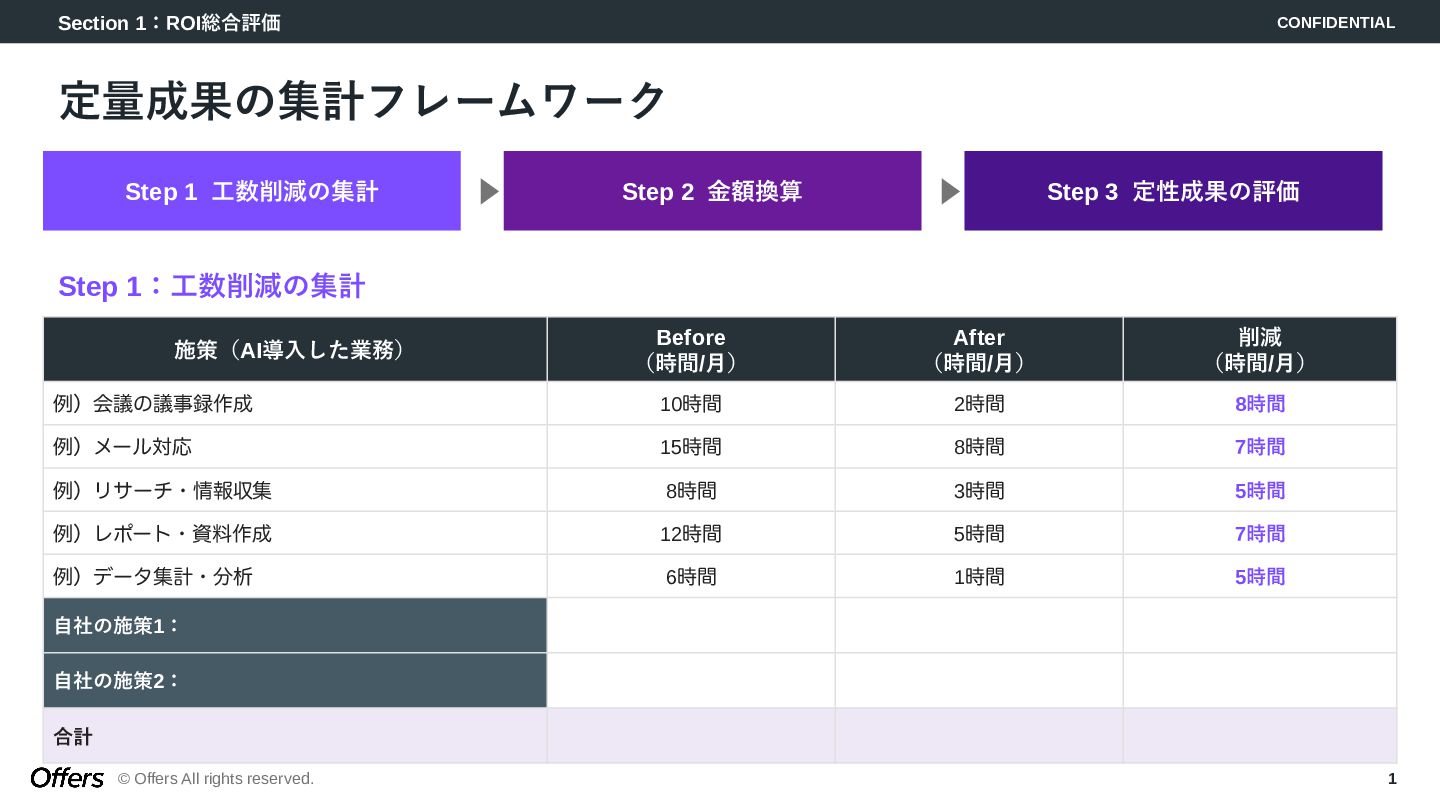Click the © Offers All rights reserved text
The image size is (1440, 810).
click(x=216, y=779)
